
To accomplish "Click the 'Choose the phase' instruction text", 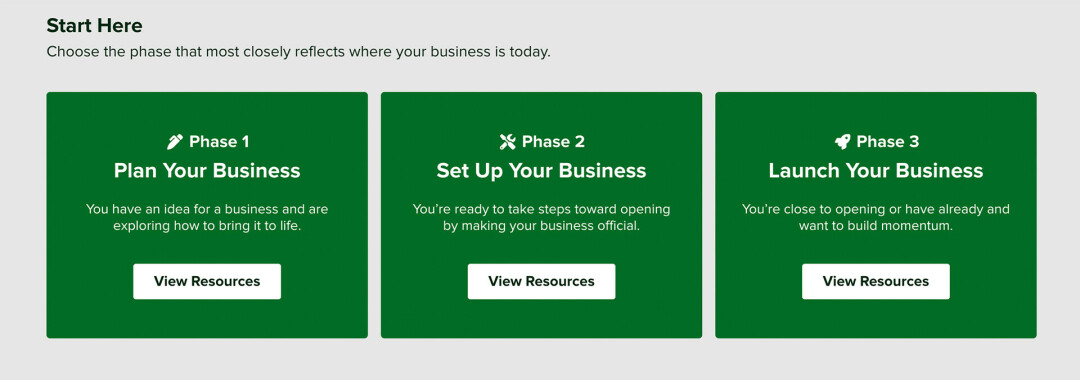I will pos(298,52).
